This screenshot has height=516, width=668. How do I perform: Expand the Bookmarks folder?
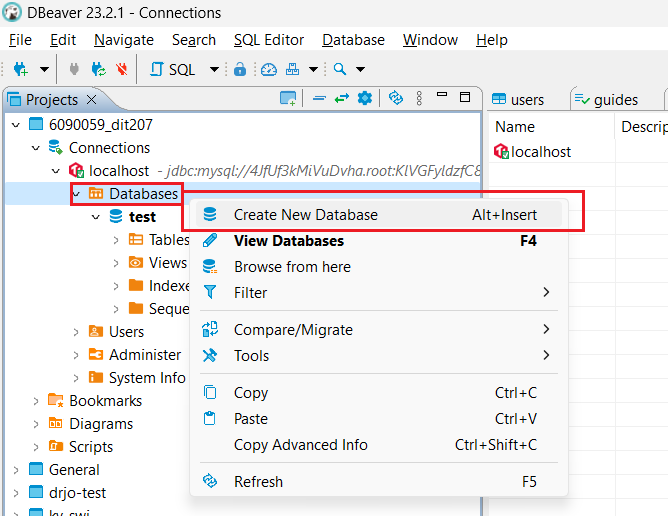36,401
